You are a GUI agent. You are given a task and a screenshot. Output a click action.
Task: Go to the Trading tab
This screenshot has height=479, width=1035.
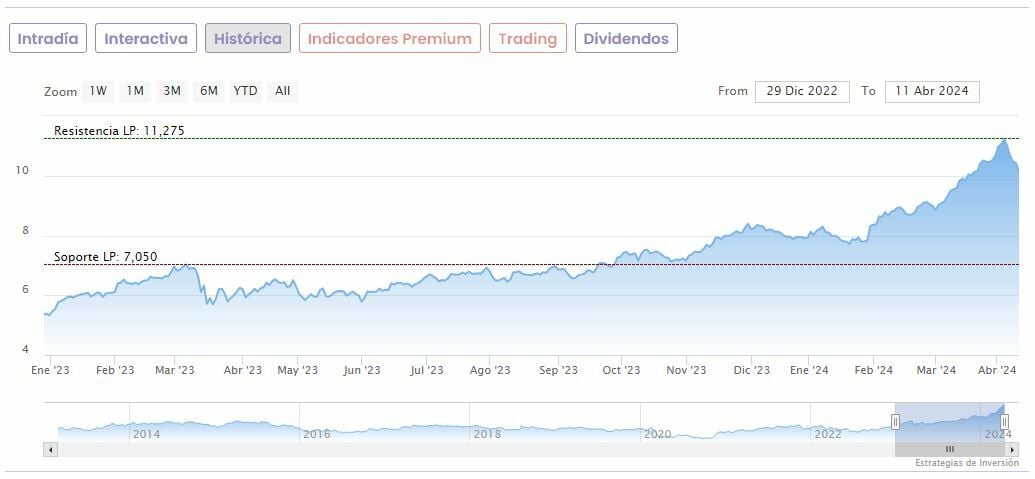[x=527, y=39]
